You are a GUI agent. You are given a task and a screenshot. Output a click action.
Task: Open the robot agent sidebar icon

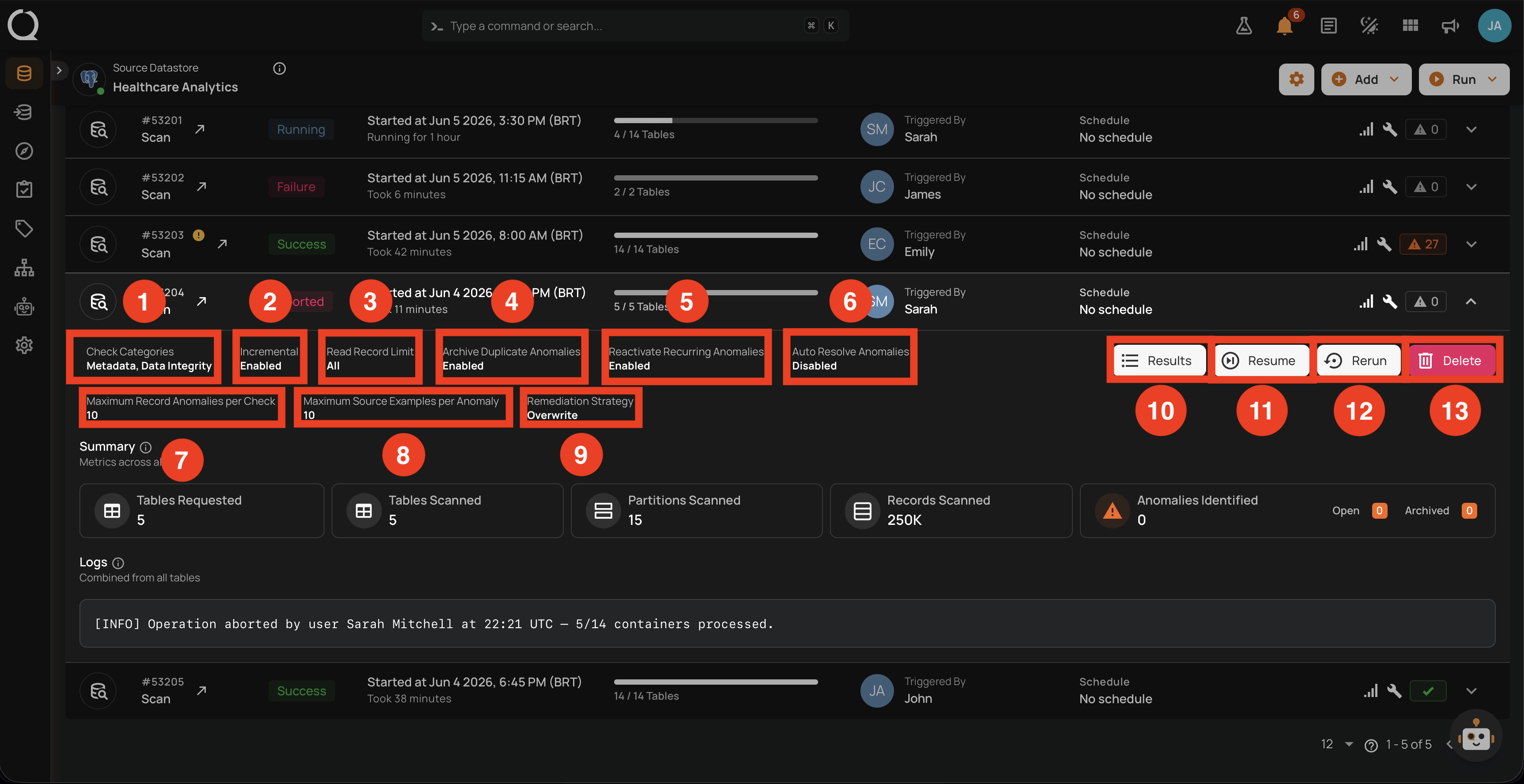click(x=24, y=306)
